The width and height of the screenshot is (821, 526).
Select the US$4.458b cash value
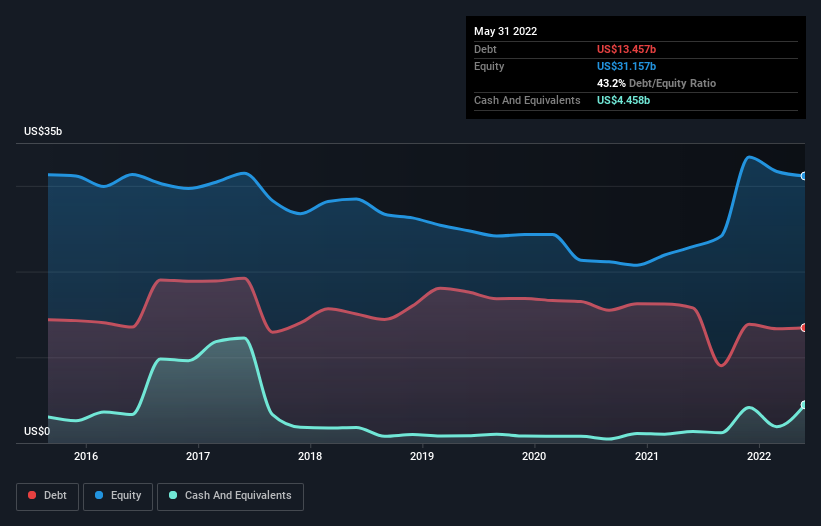point(623,100)
